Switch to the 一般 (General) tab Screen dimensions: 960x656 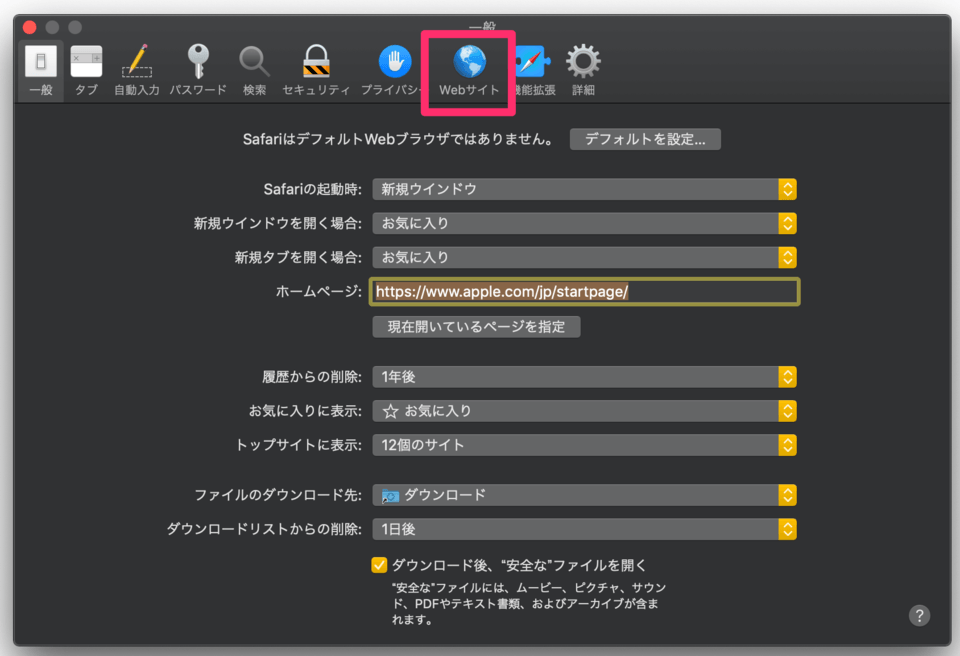[x=39, y=63]
